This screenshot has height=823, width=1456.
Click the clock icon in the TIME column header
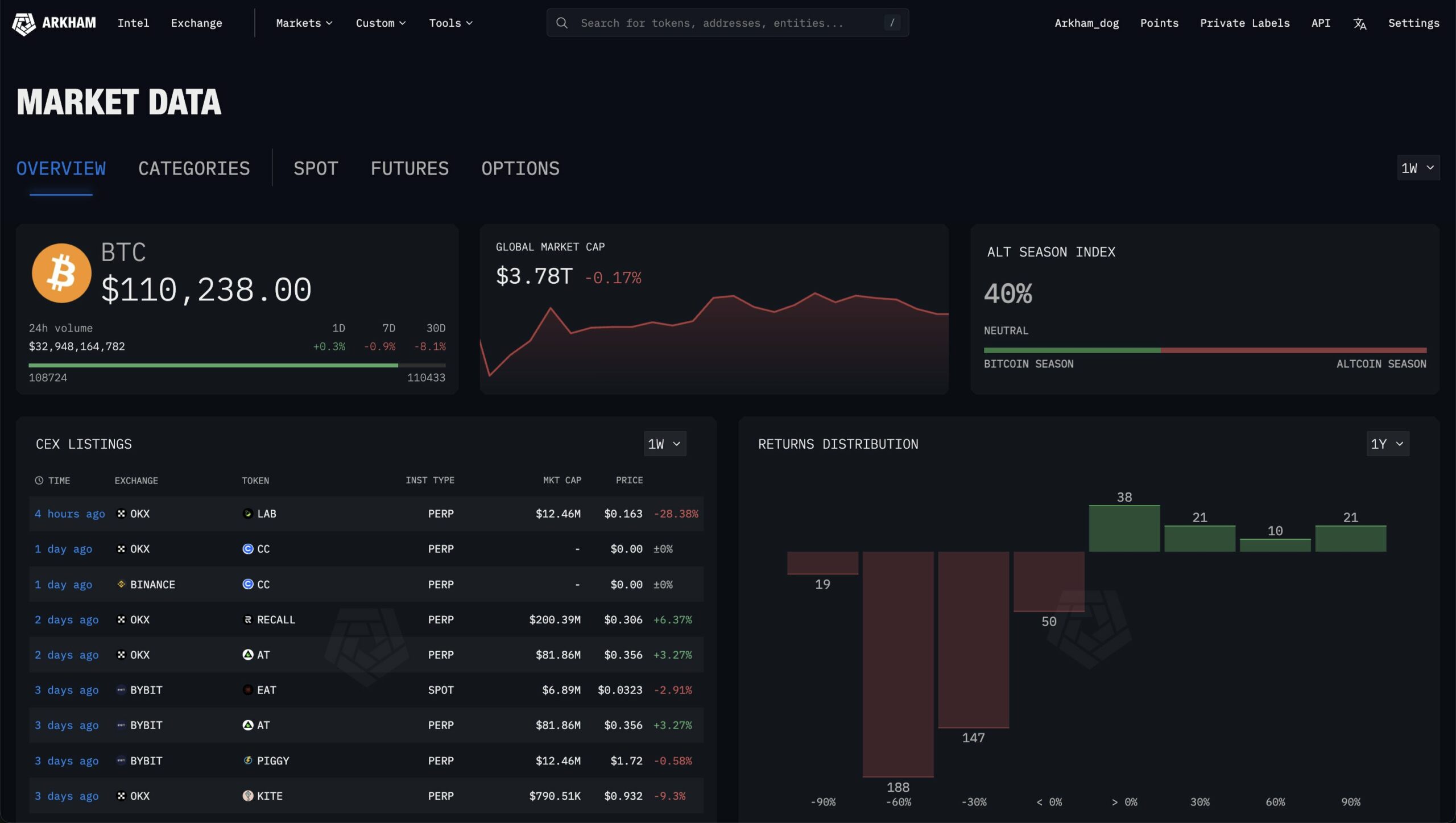point(39,480)
